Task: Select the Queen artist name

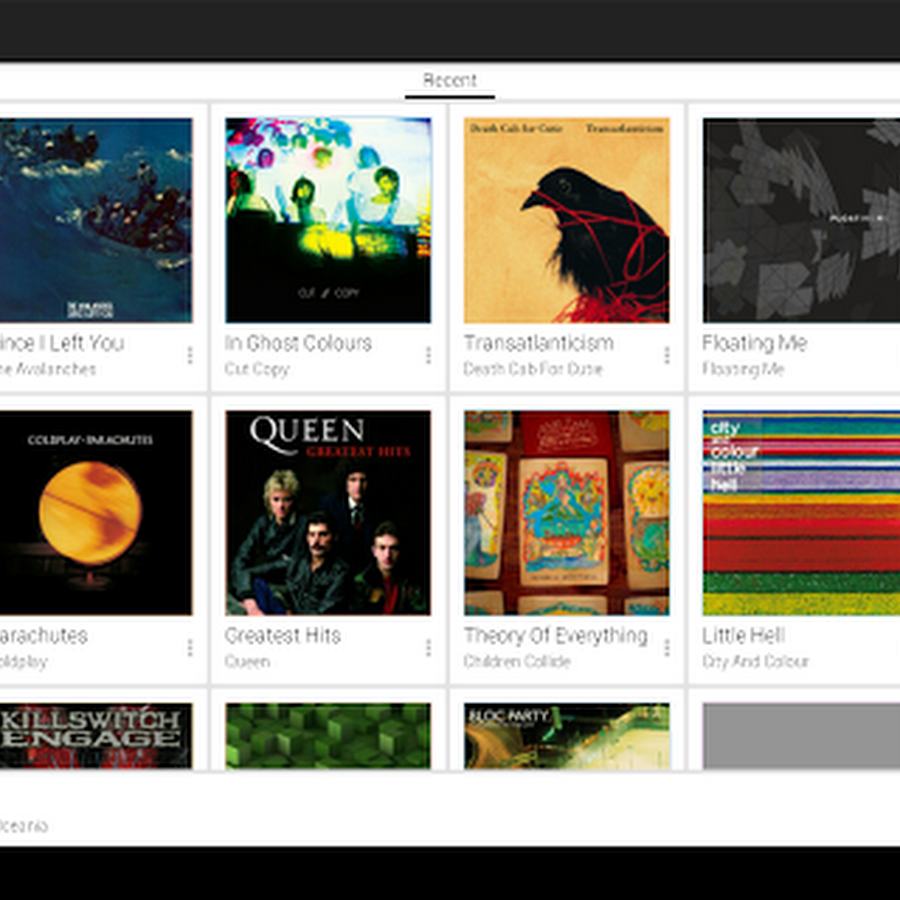Action: pyautogui.click(x=247, y=661)
